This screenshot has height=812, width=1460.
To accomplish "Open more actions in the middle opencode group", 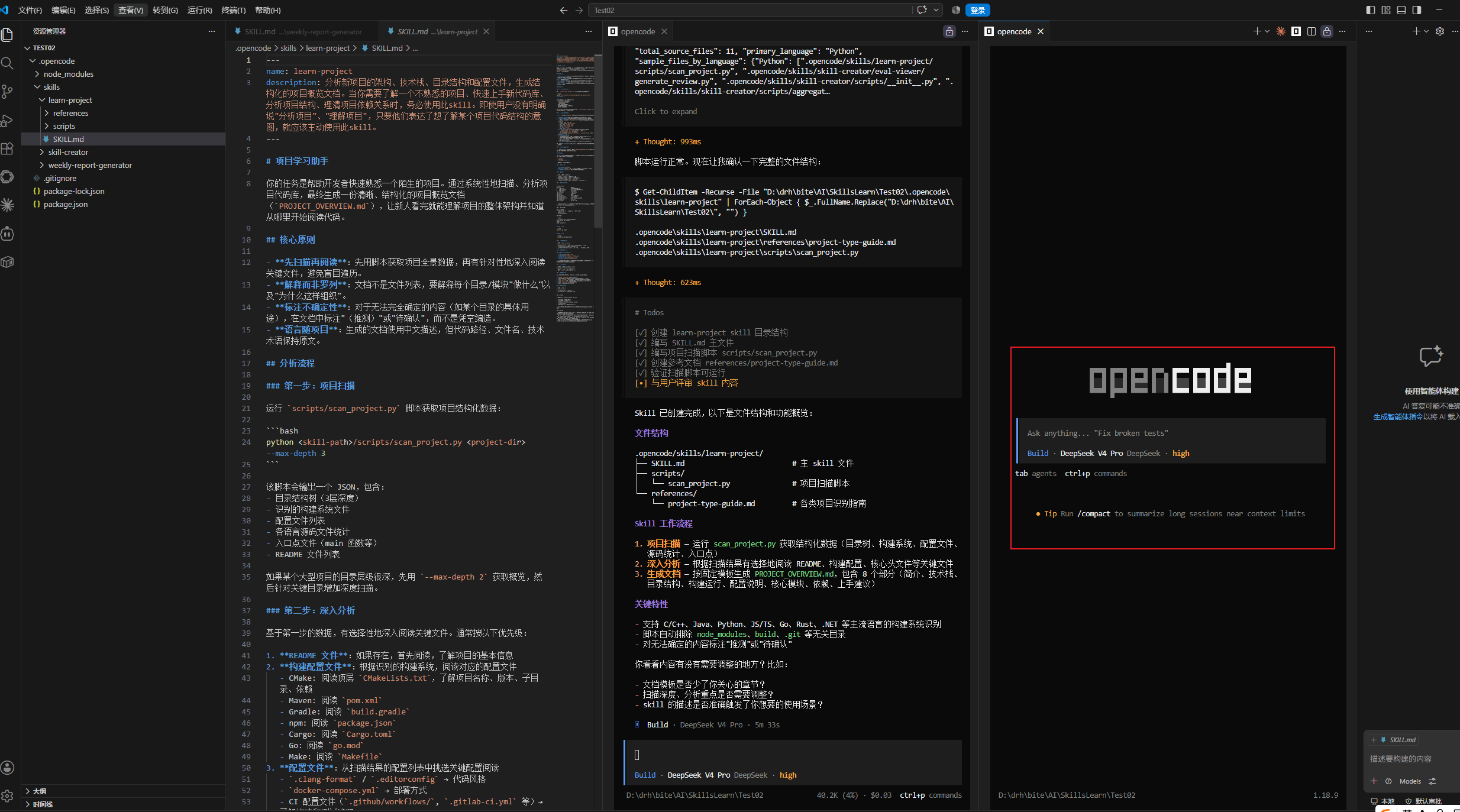I will pos(965,31).
